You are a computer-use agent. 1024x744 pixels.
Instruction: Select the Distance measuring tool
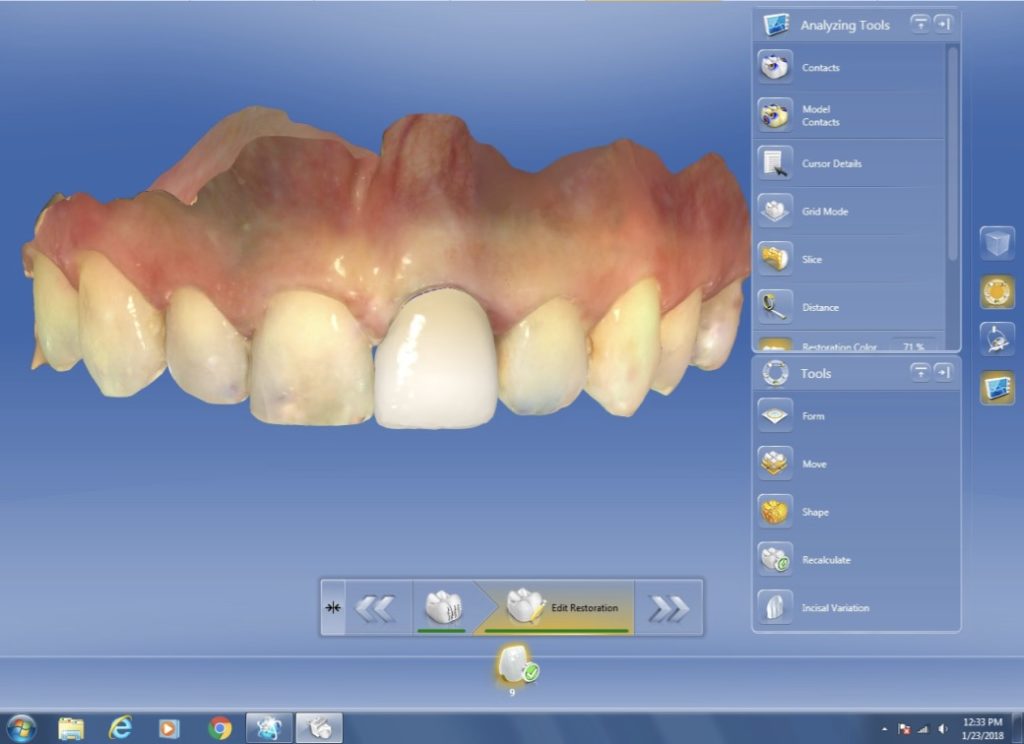pos(775,307)
